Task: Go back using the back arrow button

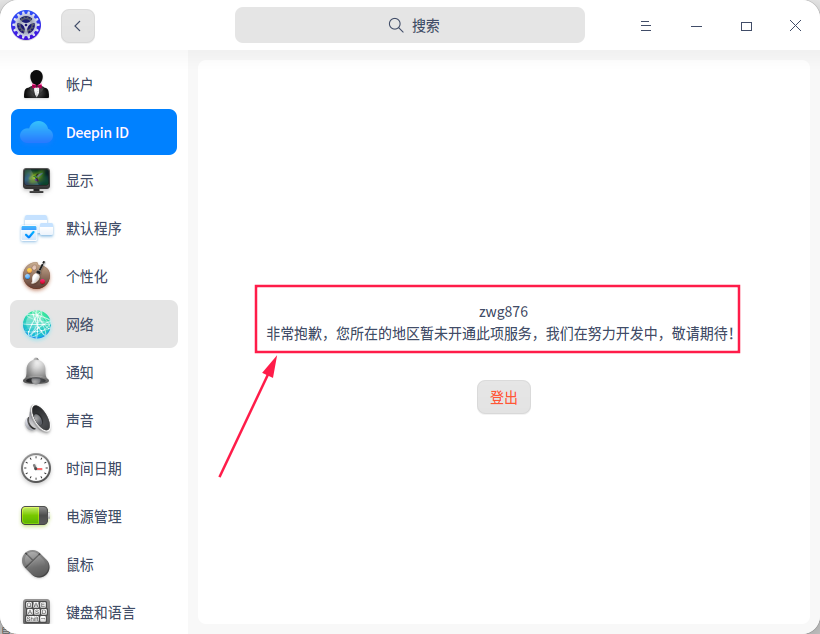Action: (x=78, y=26)
